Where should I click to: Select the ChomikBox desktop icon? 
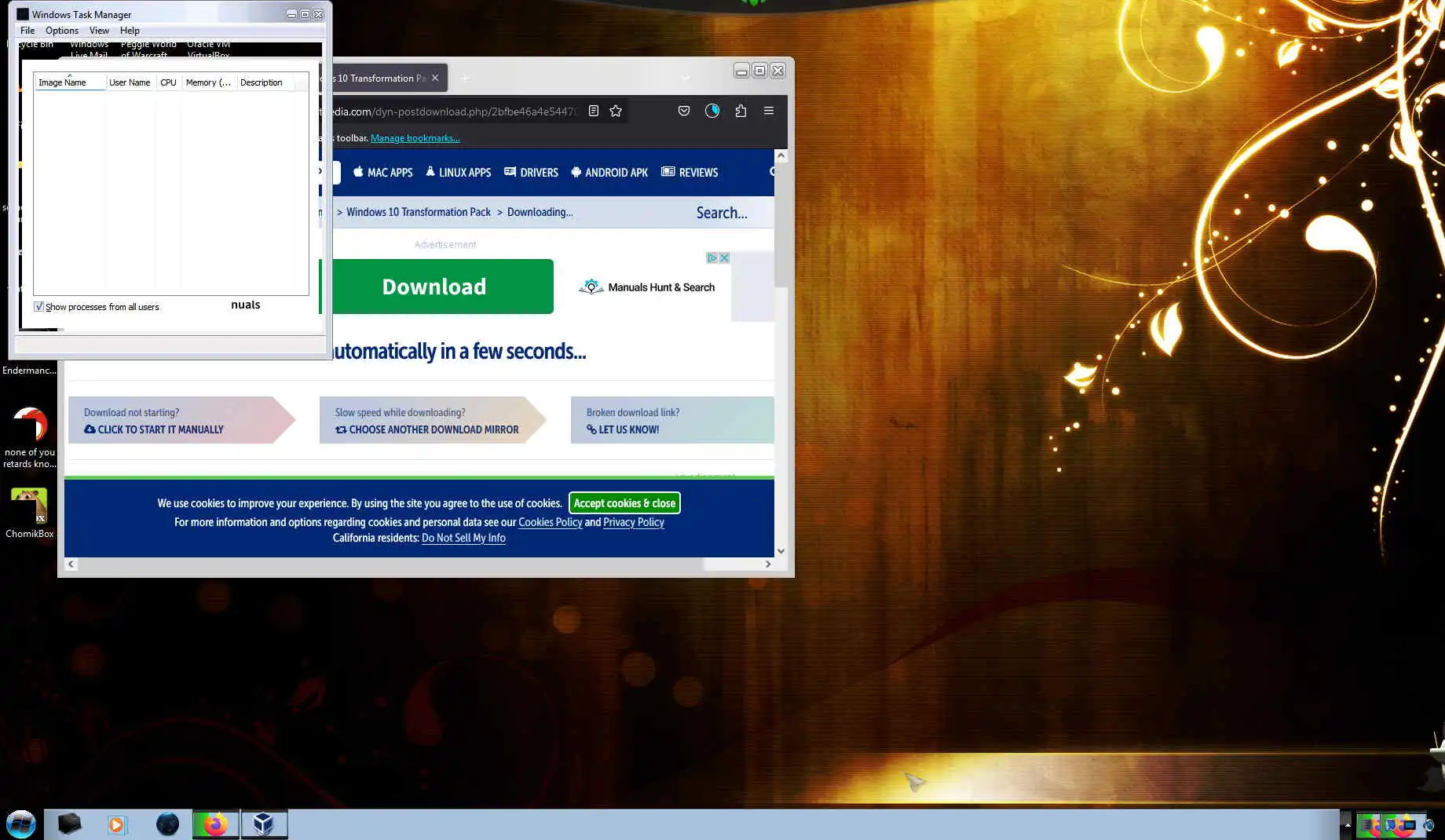tap(30, 513)
